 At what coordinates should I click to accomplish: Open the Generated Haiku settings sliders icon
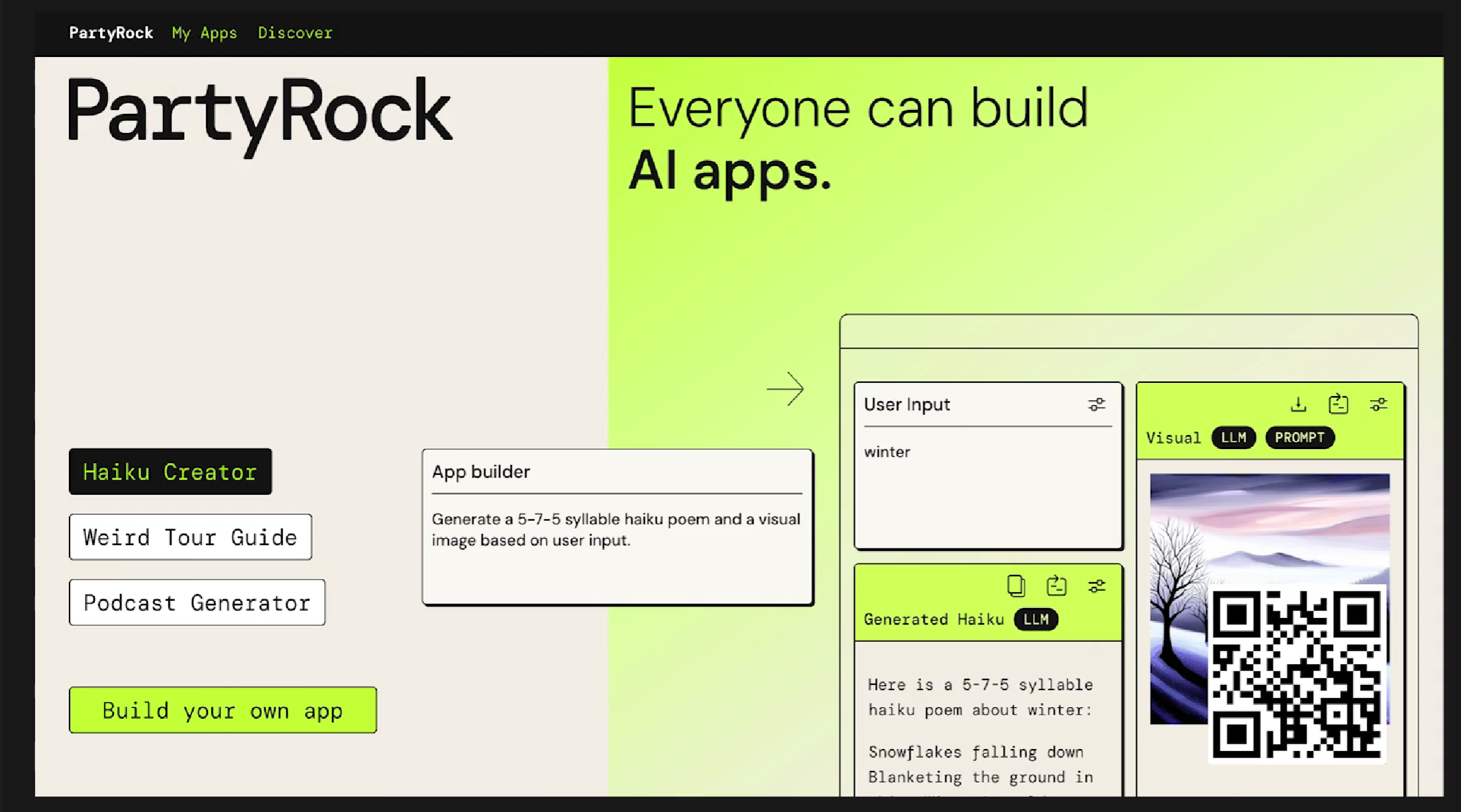1097,586
